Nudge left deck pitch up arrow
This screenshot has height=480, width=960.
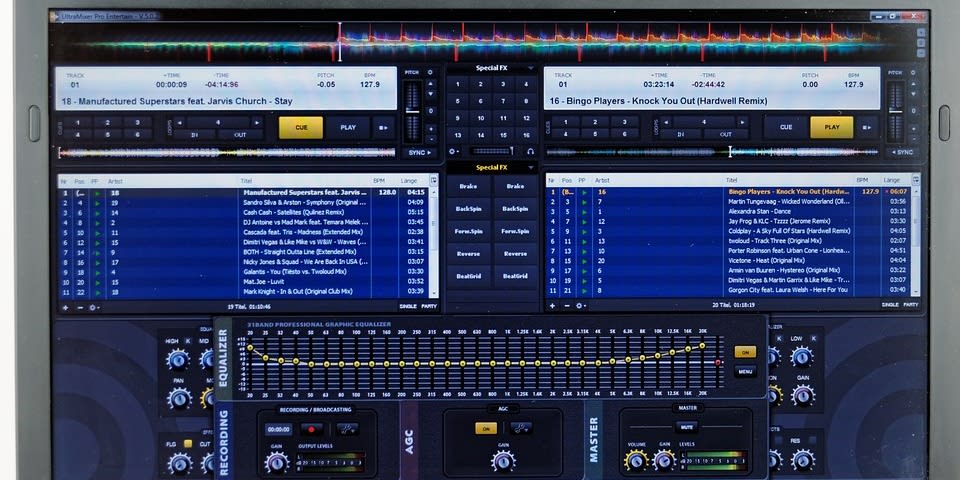(430, 83)
